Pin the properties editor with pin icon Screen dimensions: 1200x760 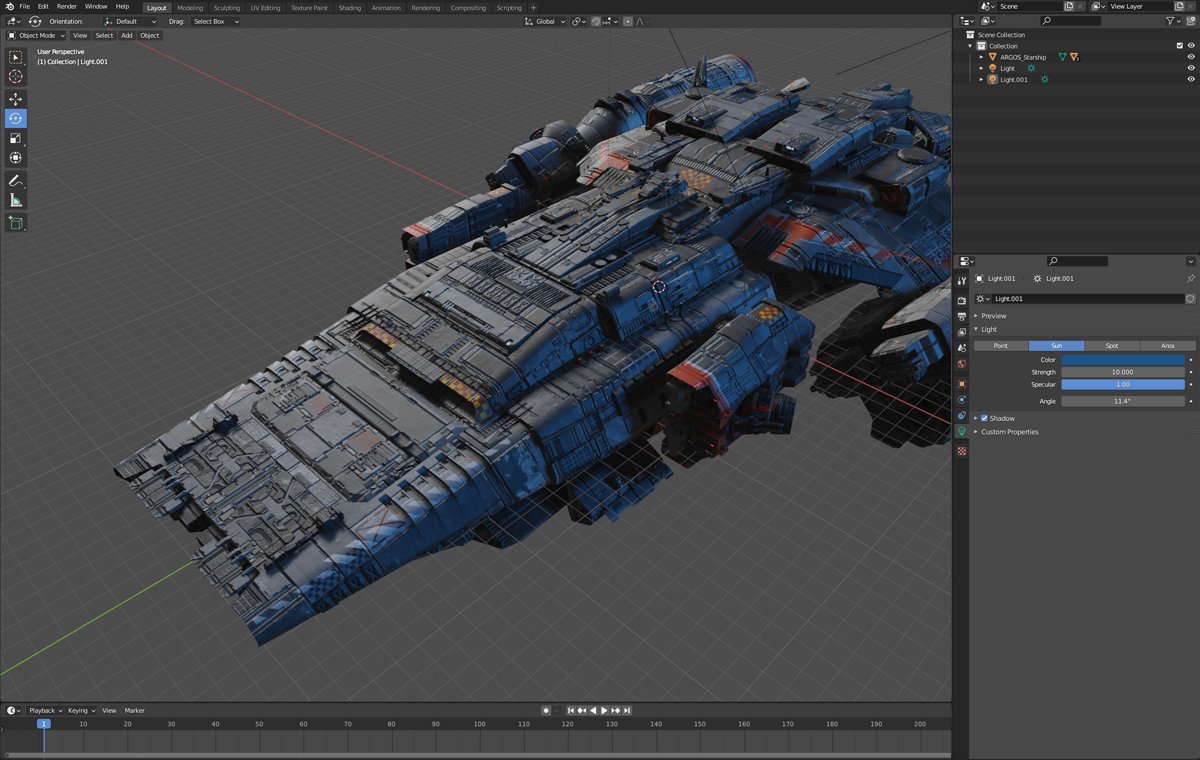[1190, 279]
